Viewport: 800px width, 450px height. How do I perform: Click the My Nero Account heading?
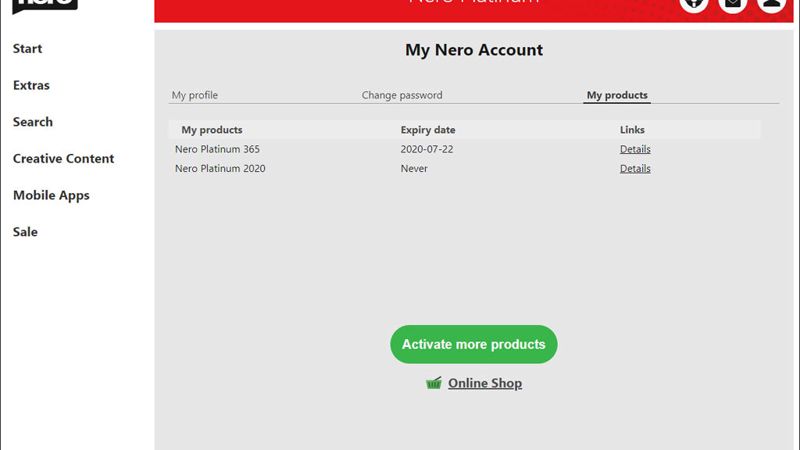[474, 50]
